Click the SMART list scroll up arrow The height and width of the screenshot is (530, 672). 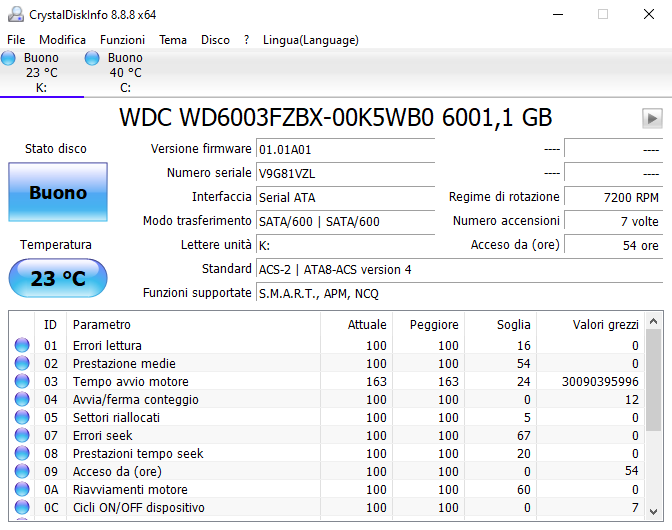(x=654, y=321)
